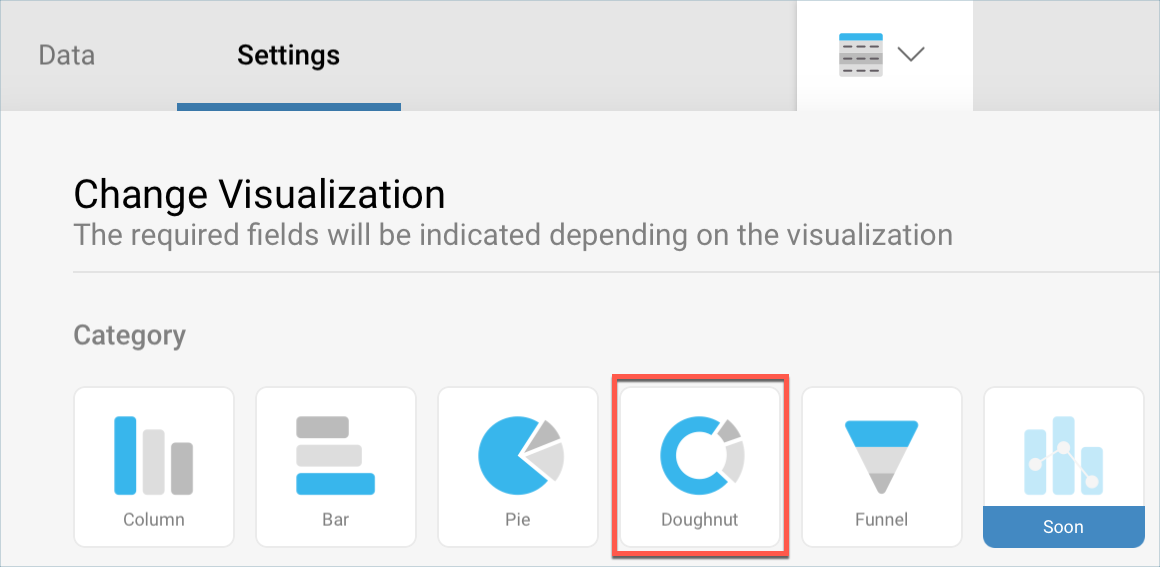Click the blue Soon banner
Screen dimensions: 1160x567
(x=1063, y=527)
